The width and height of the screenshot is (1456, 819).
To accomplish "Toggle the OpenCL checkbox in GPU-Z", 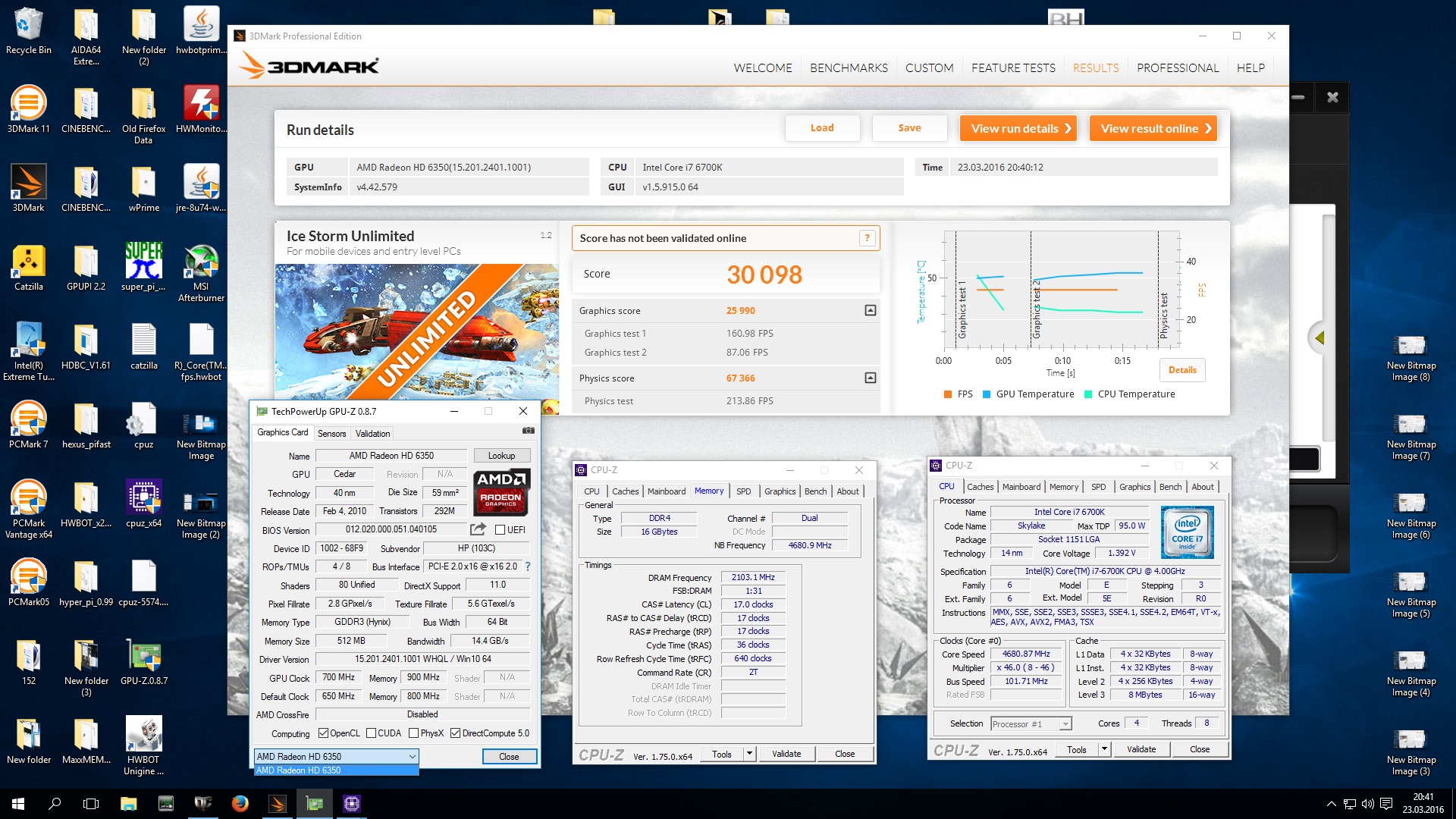I will click(x=323, y=733).
